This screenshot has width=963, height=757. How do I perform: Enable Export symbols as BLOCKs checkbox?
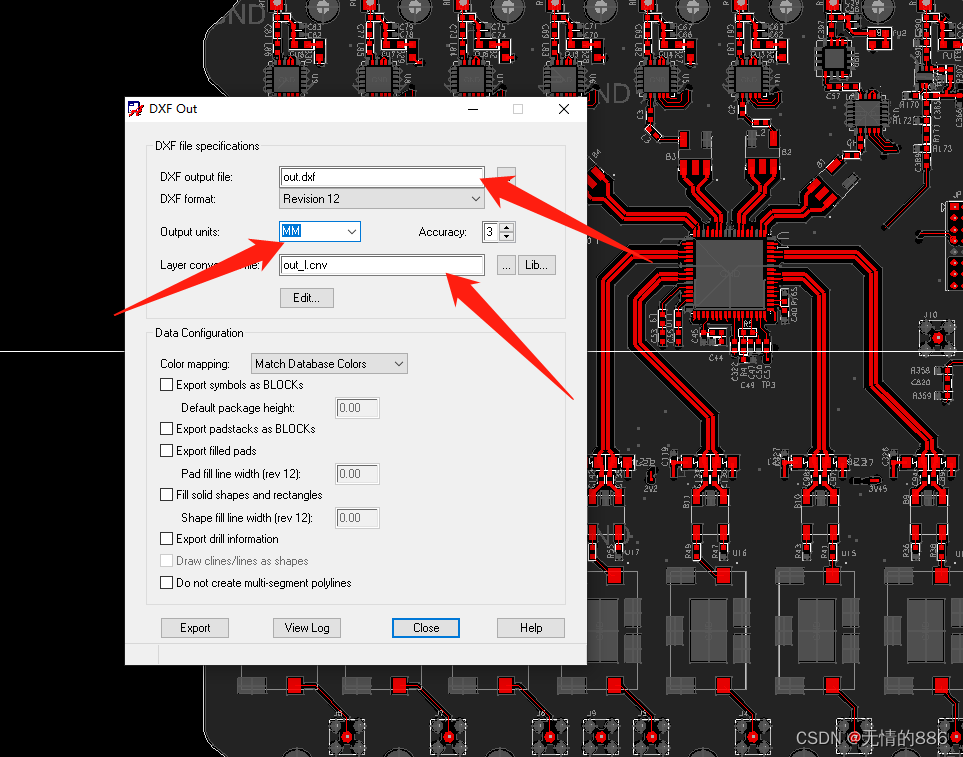pyautogui.click(x=166, y=385)
